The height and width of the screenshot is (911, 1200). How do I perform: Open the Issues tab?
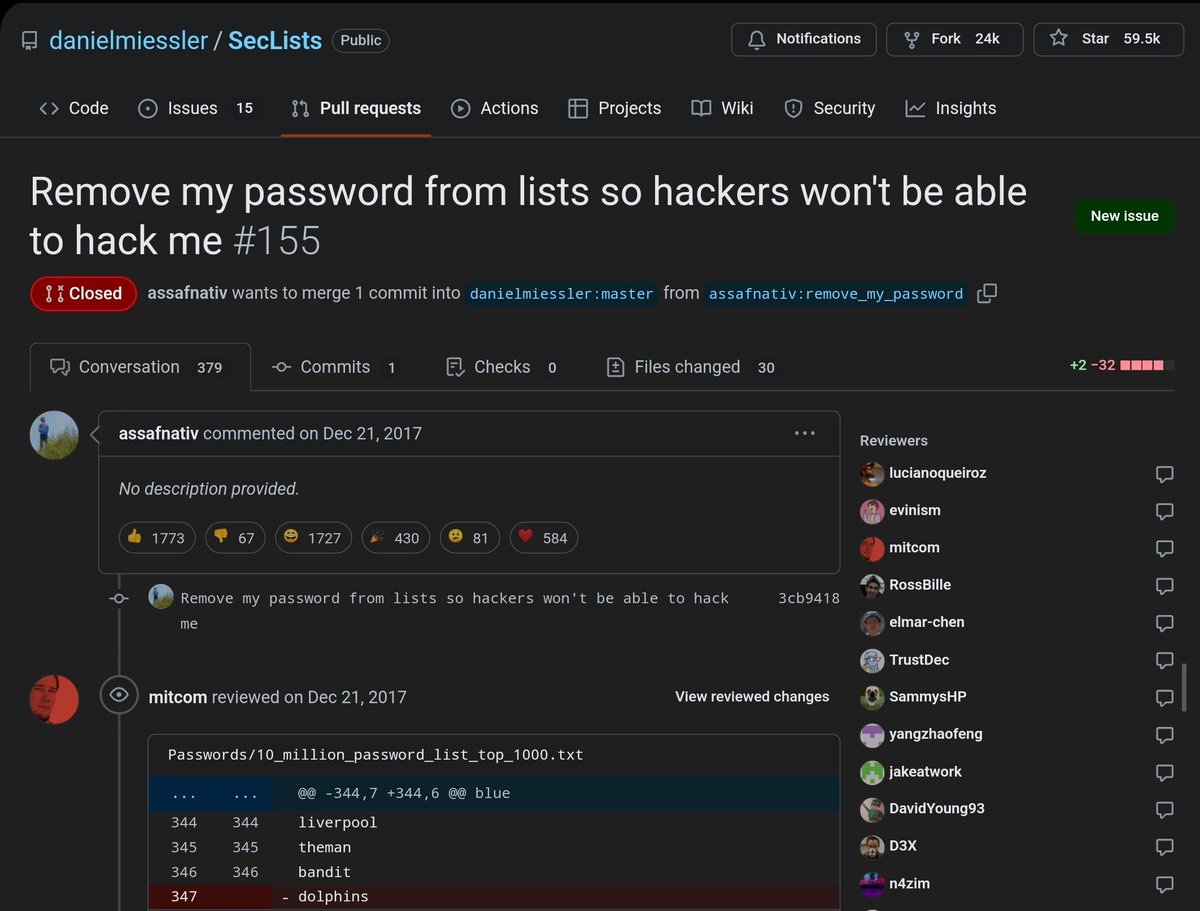[195, 108]
